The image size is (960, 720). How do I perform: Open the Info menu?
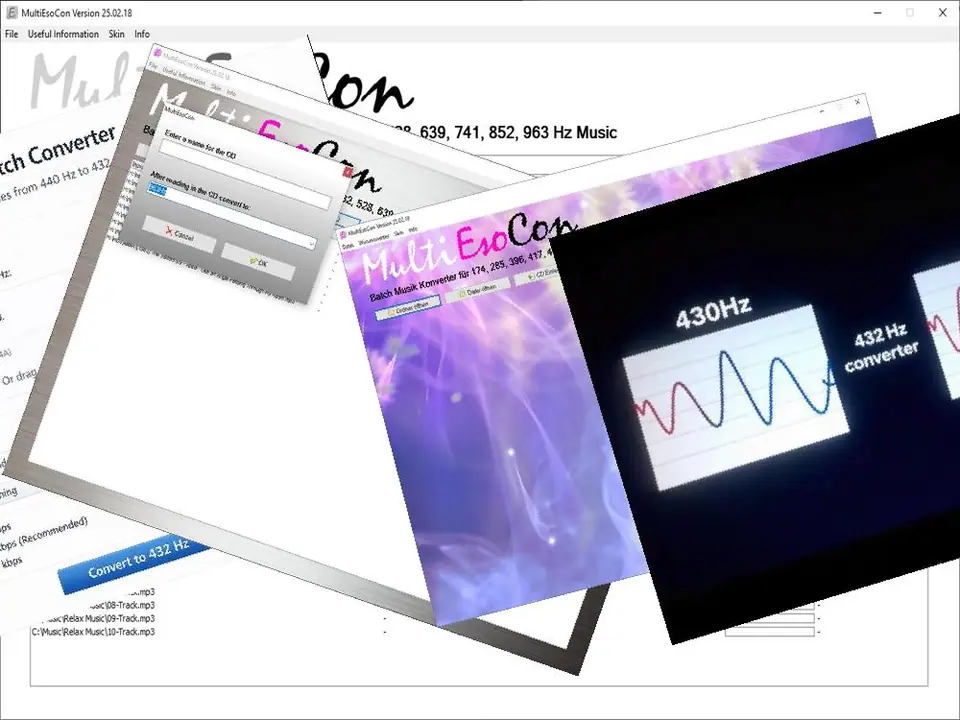(x=141, y=33)
